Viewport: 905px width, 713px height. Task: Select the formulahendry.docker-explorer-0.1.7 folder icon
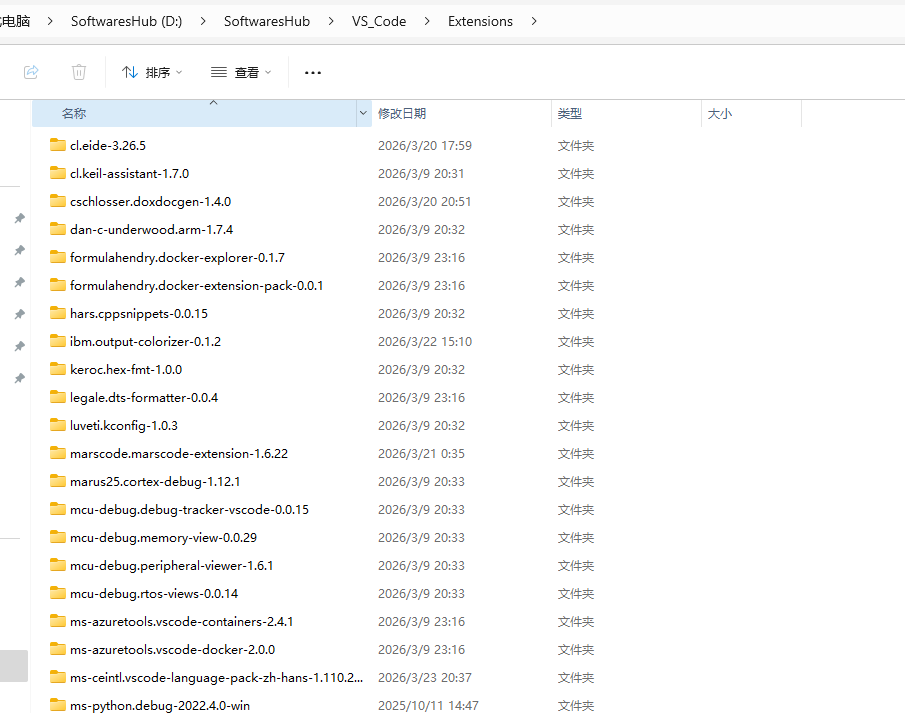(x=58, y=257)
